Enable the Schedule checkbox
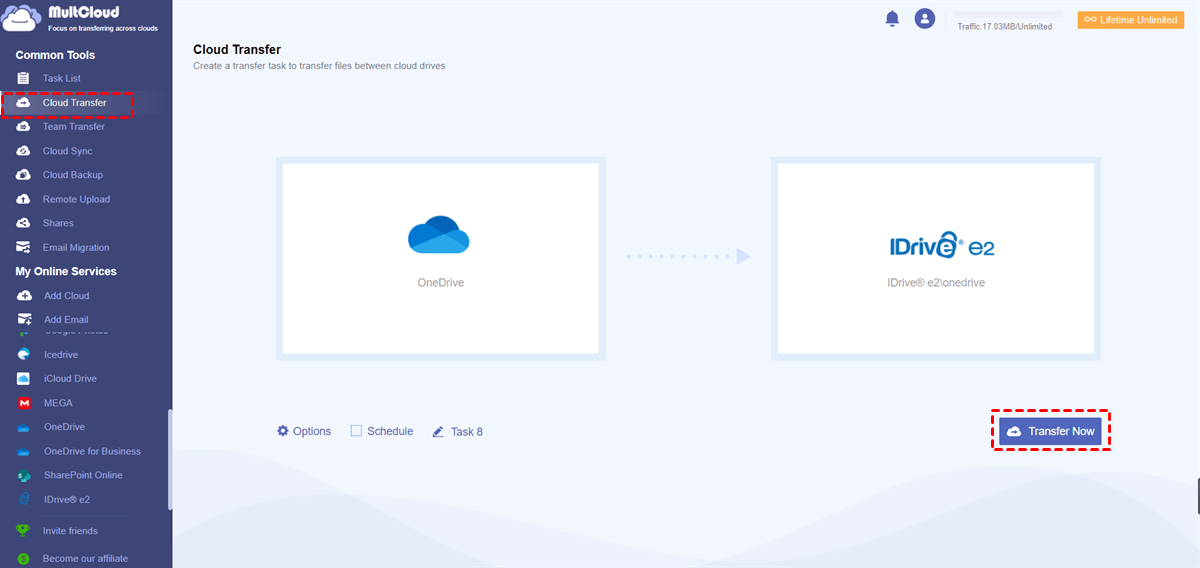Viewport: 1200px width, 568px height. click(x=356, y=431)
